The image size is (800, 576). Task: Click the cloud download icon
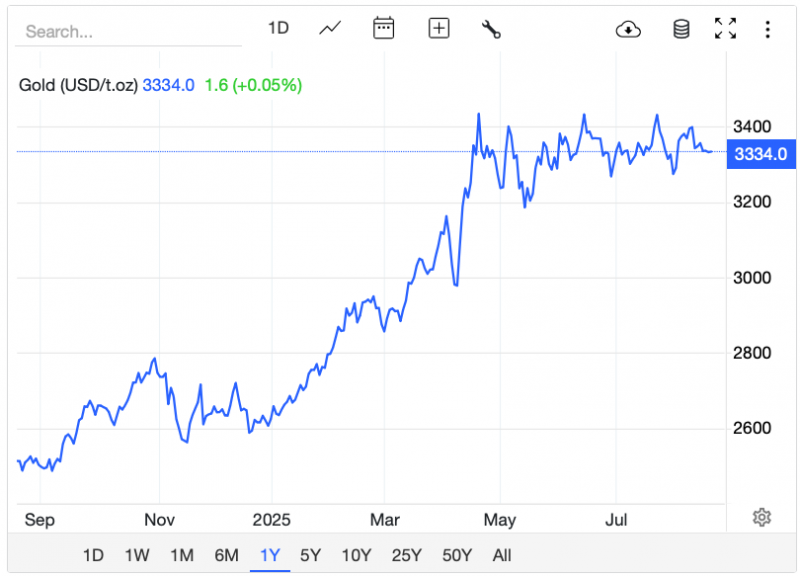(x=628, y=29)
